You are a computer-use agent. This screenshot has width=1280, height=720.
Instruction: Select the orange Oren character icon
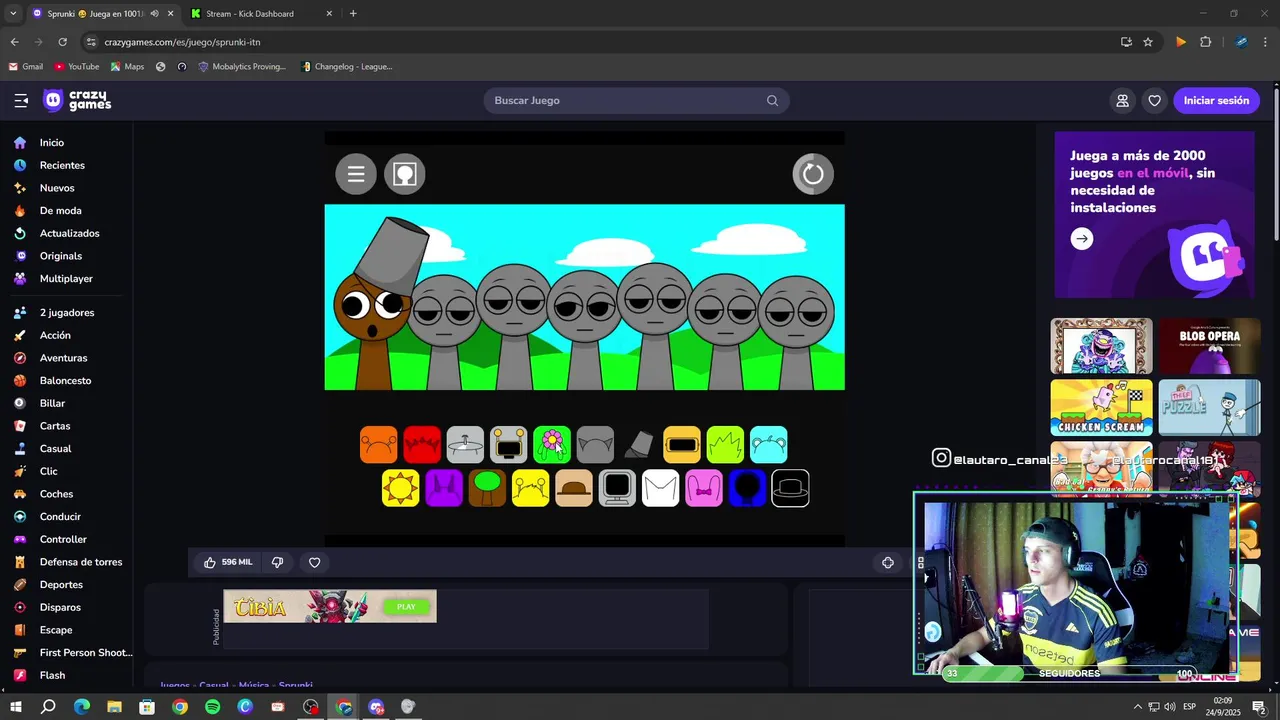[379, 445]
